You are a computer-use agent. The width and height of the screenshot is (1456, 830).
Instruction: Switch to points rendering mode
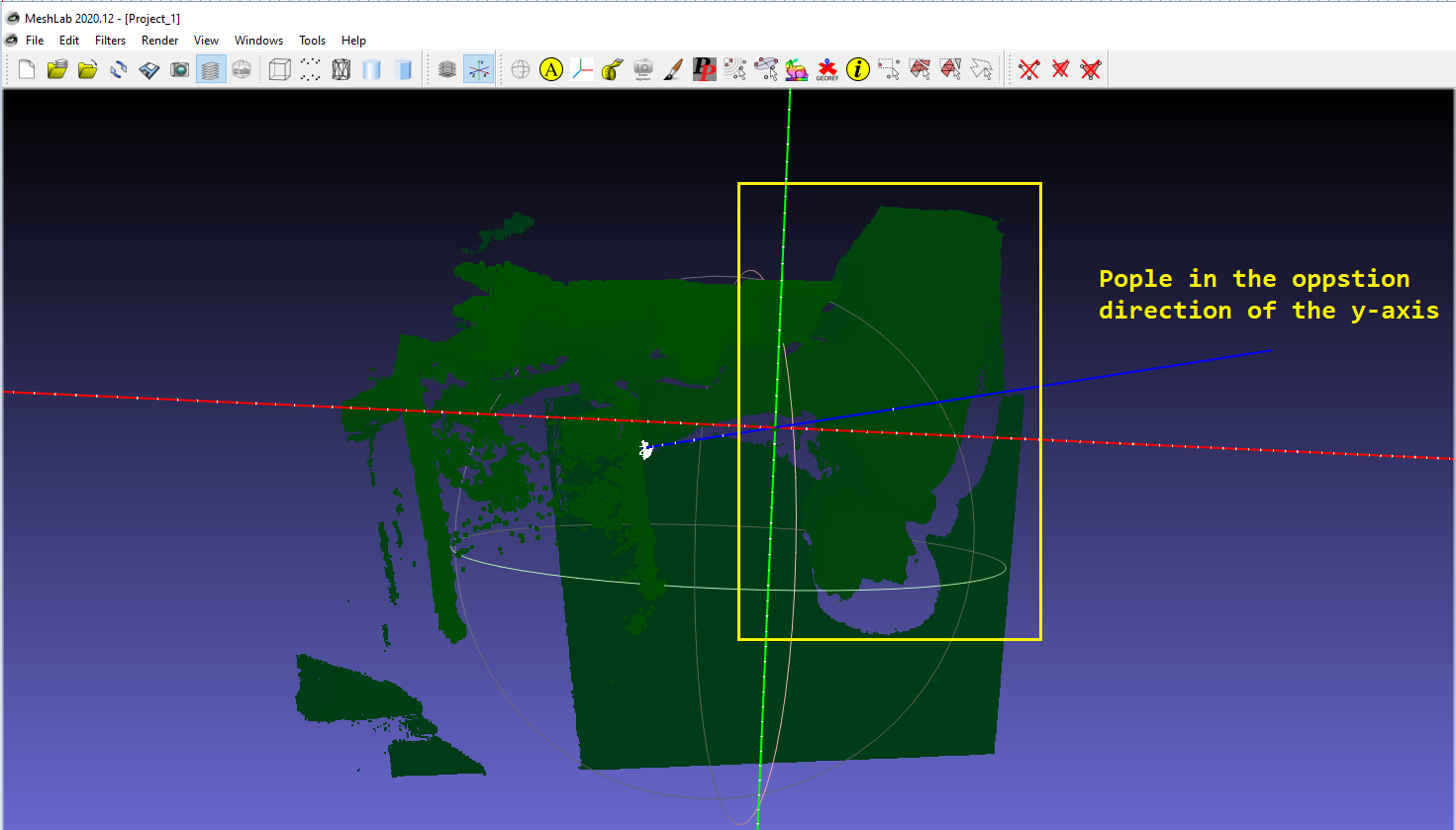click(x=310, y=68)
